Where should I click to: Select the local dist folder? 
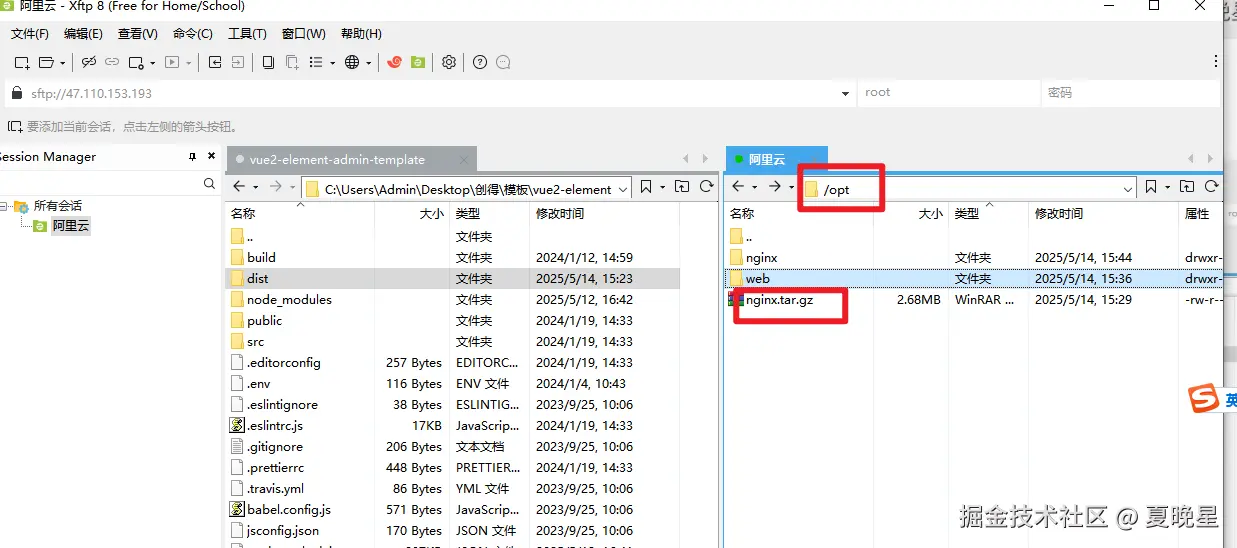[x=452, y=279]
